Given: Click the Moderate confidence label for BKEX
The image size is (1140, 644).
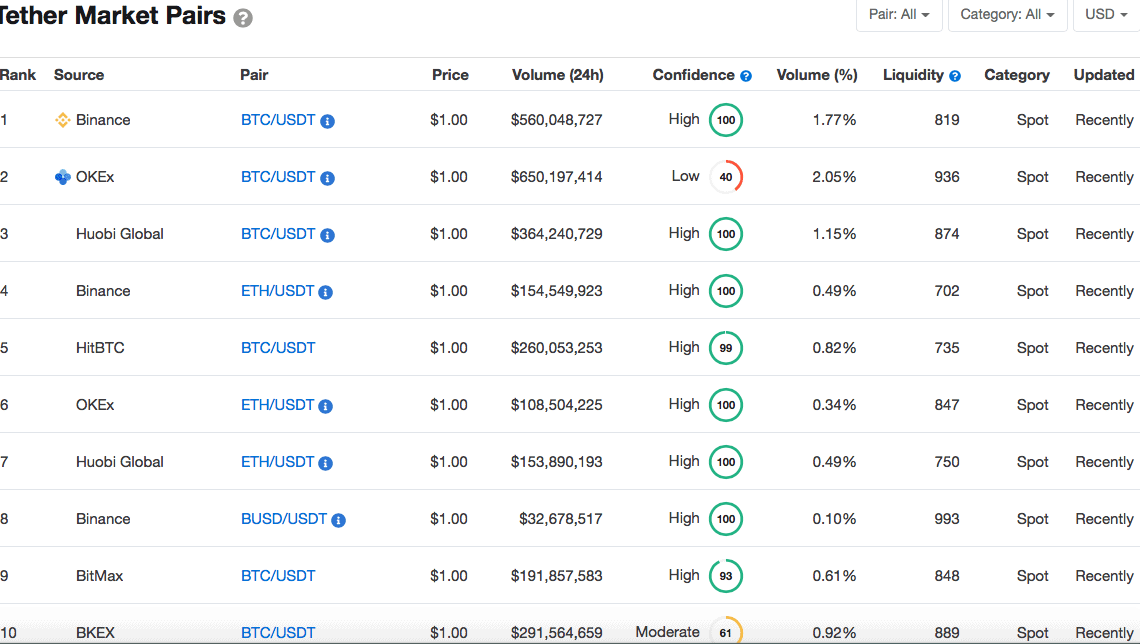Looking at the screenshot, I should 667,632.
